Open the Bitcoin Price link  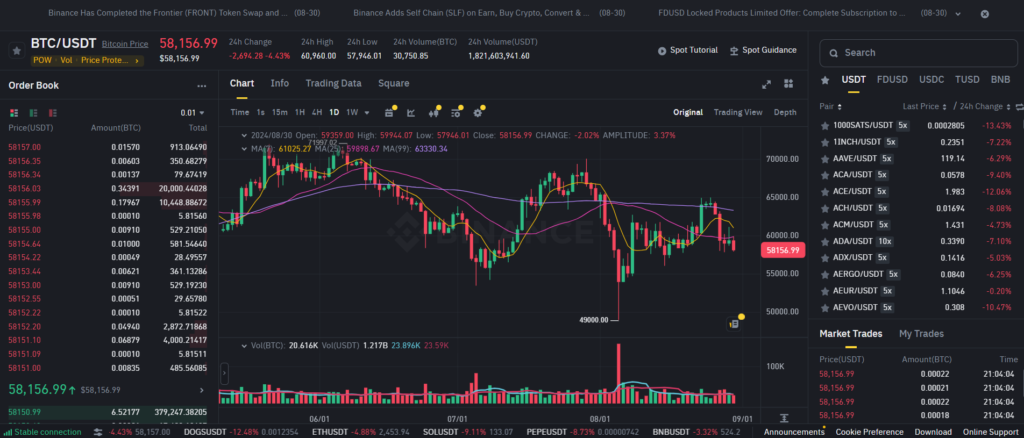125,44
